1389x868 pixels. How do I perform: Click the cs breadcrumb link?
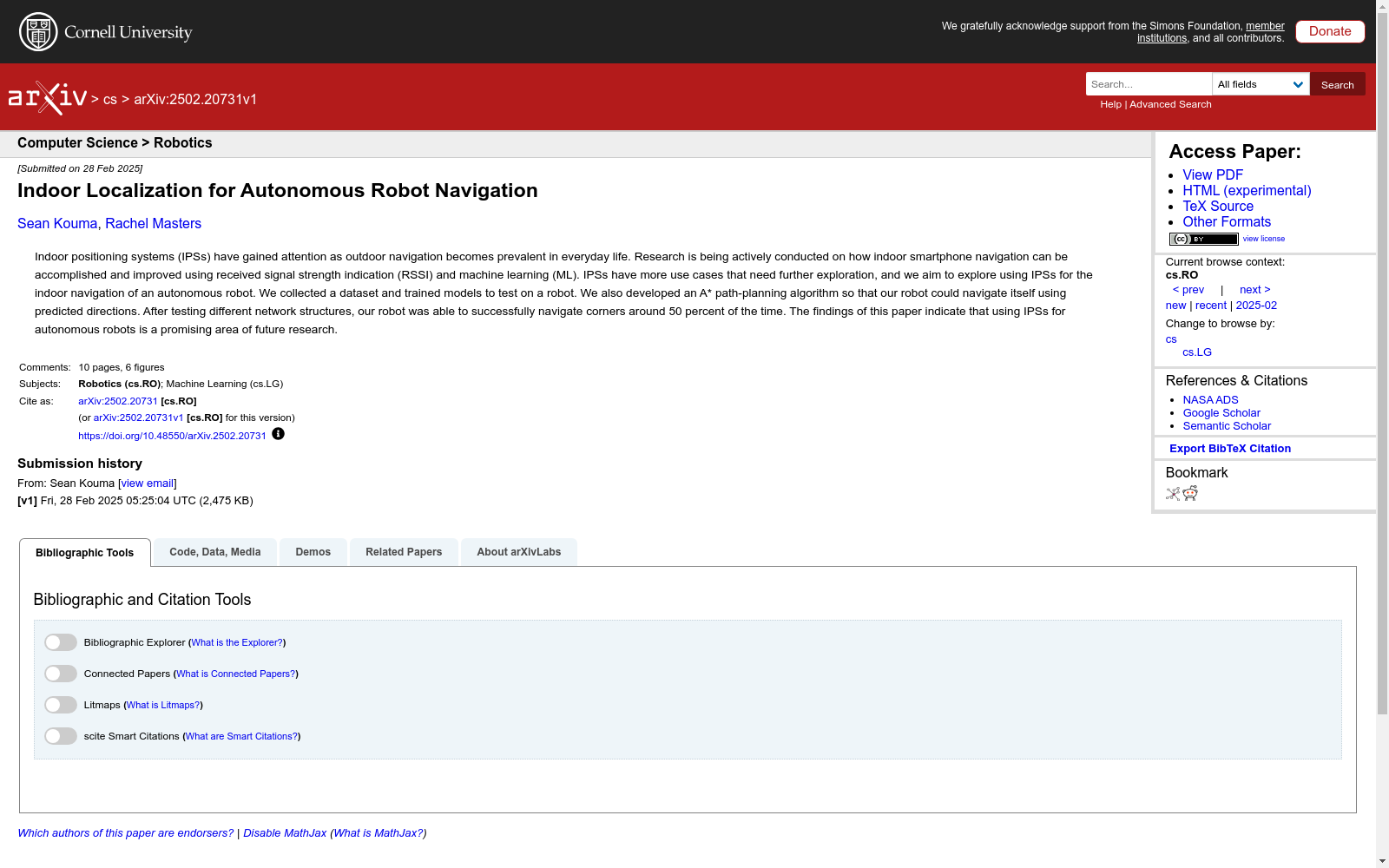[x=110, y=99]
